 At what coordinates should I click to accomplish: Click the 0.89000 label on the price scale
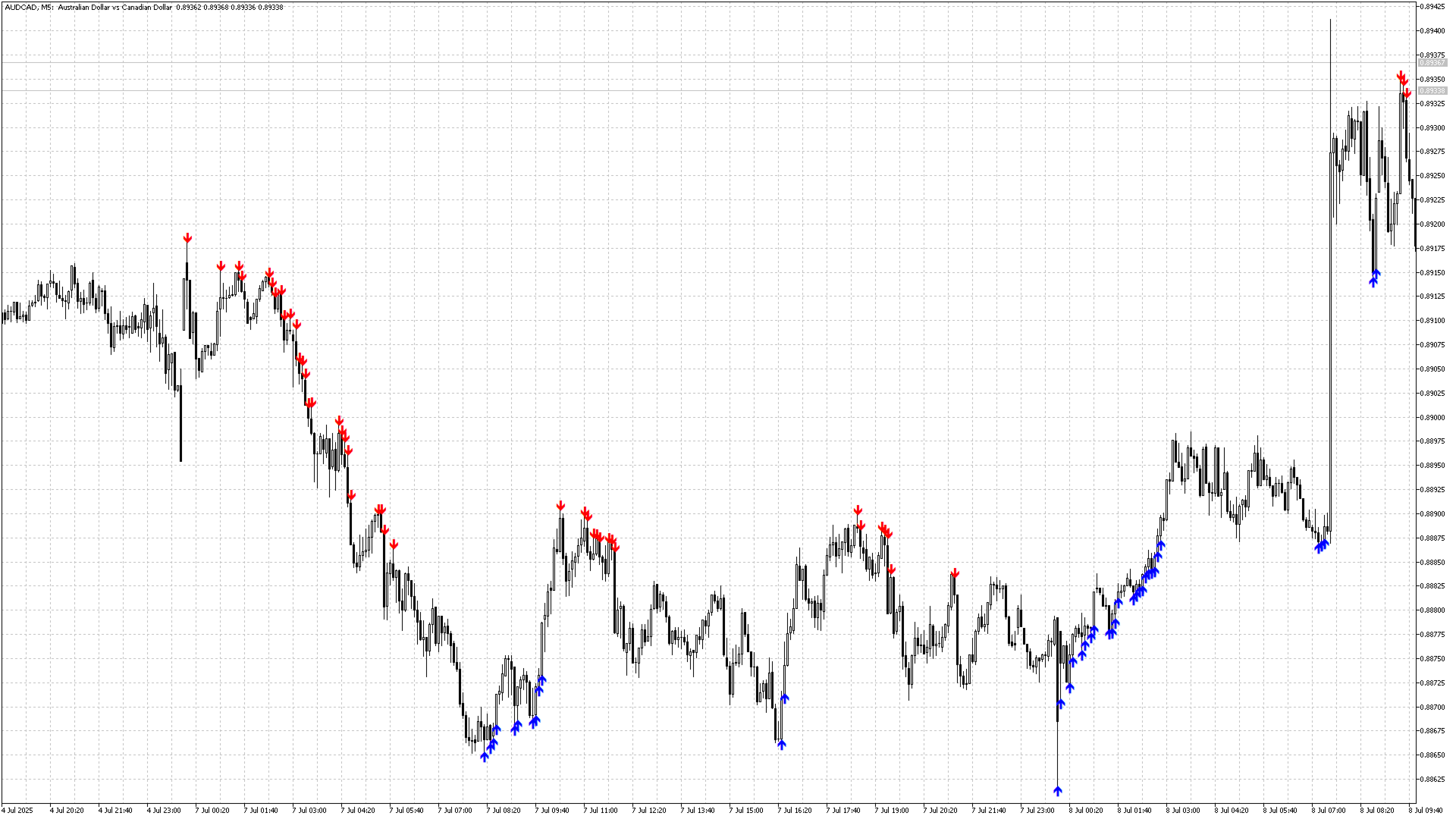1432,417
